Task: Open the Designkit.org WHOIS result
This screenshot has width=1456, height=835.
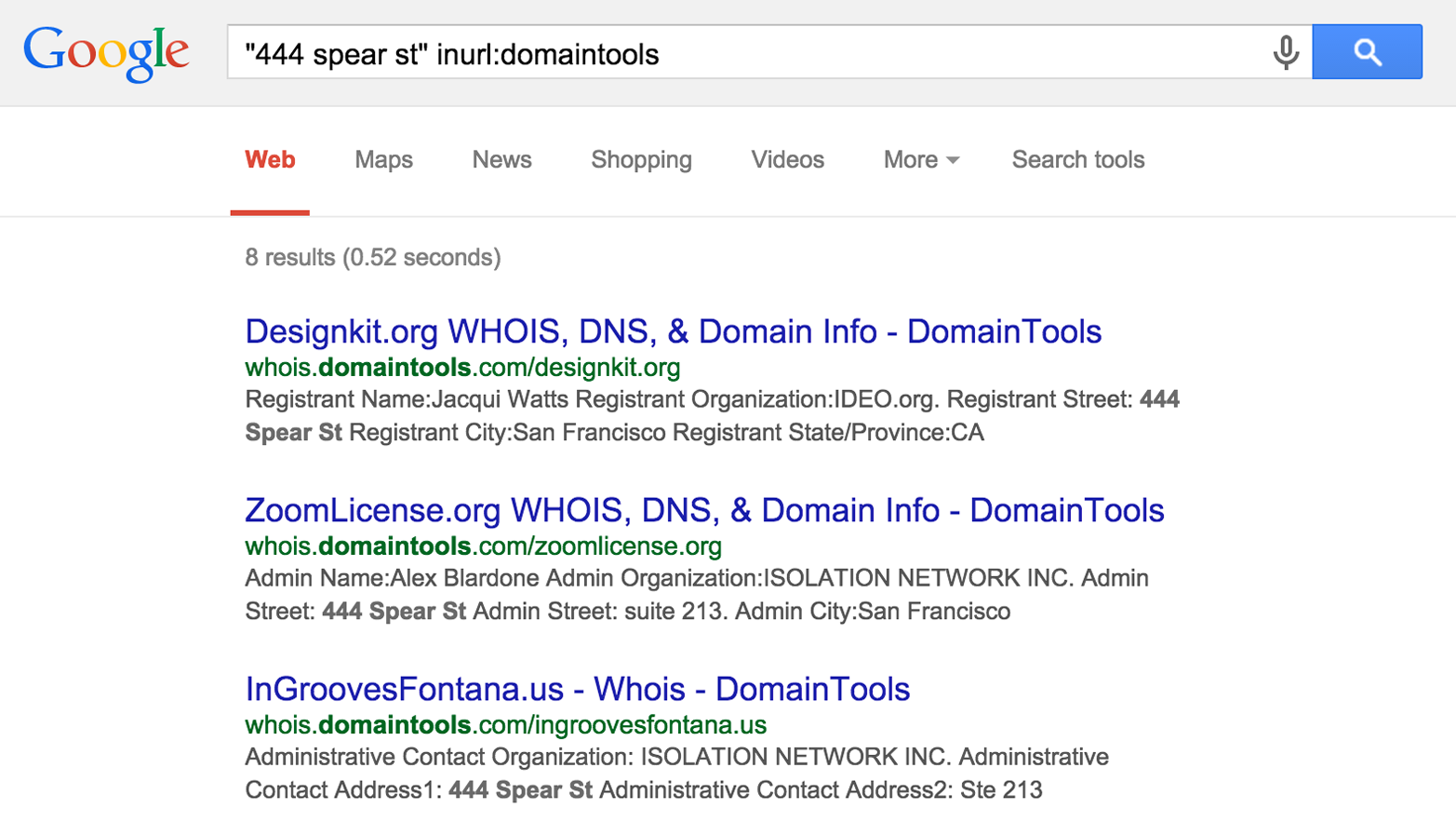Action: pos(672,331)
